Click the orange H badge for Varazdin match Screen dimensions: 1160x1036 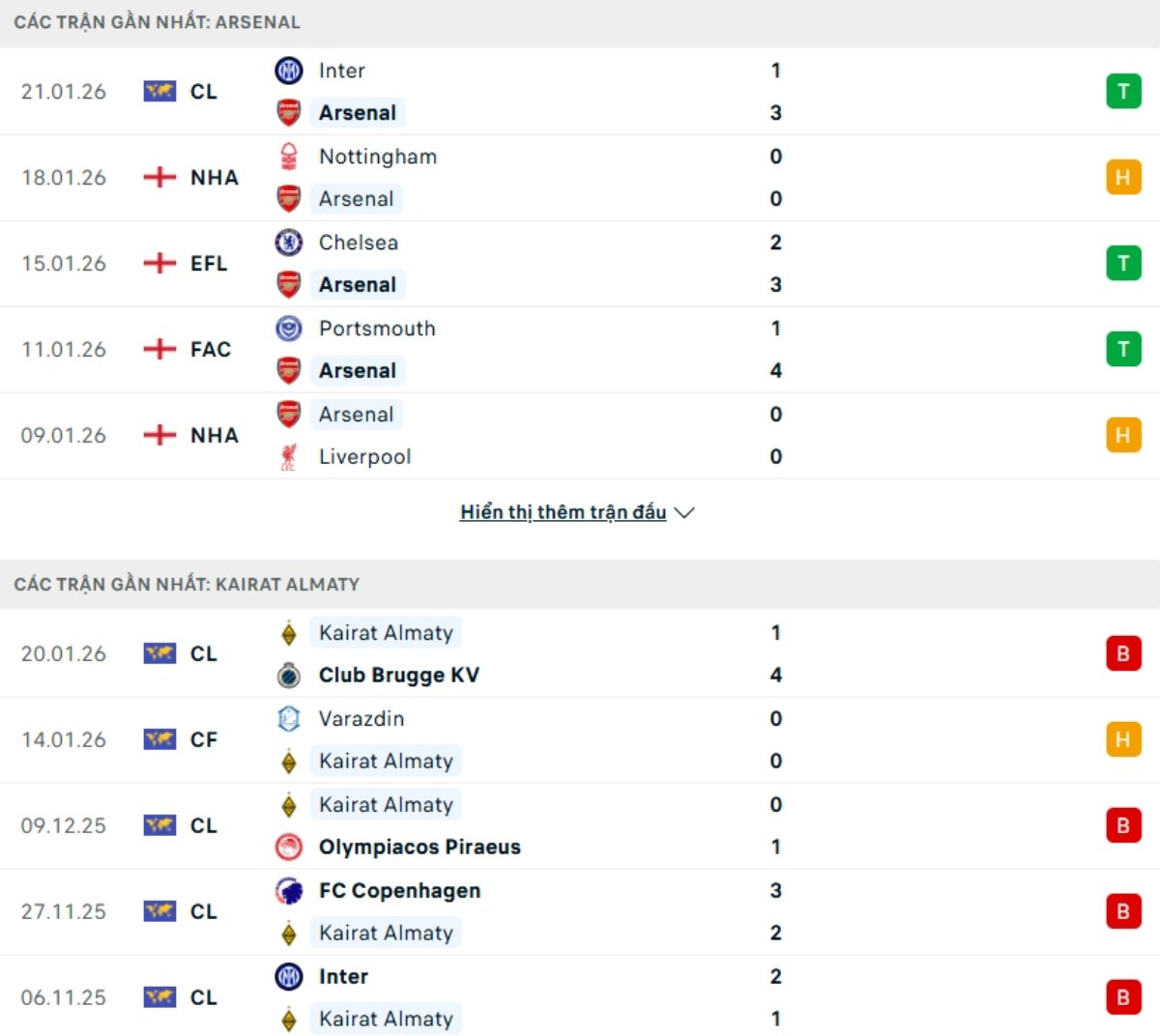pyautogui.click(x=1123, y=740)
